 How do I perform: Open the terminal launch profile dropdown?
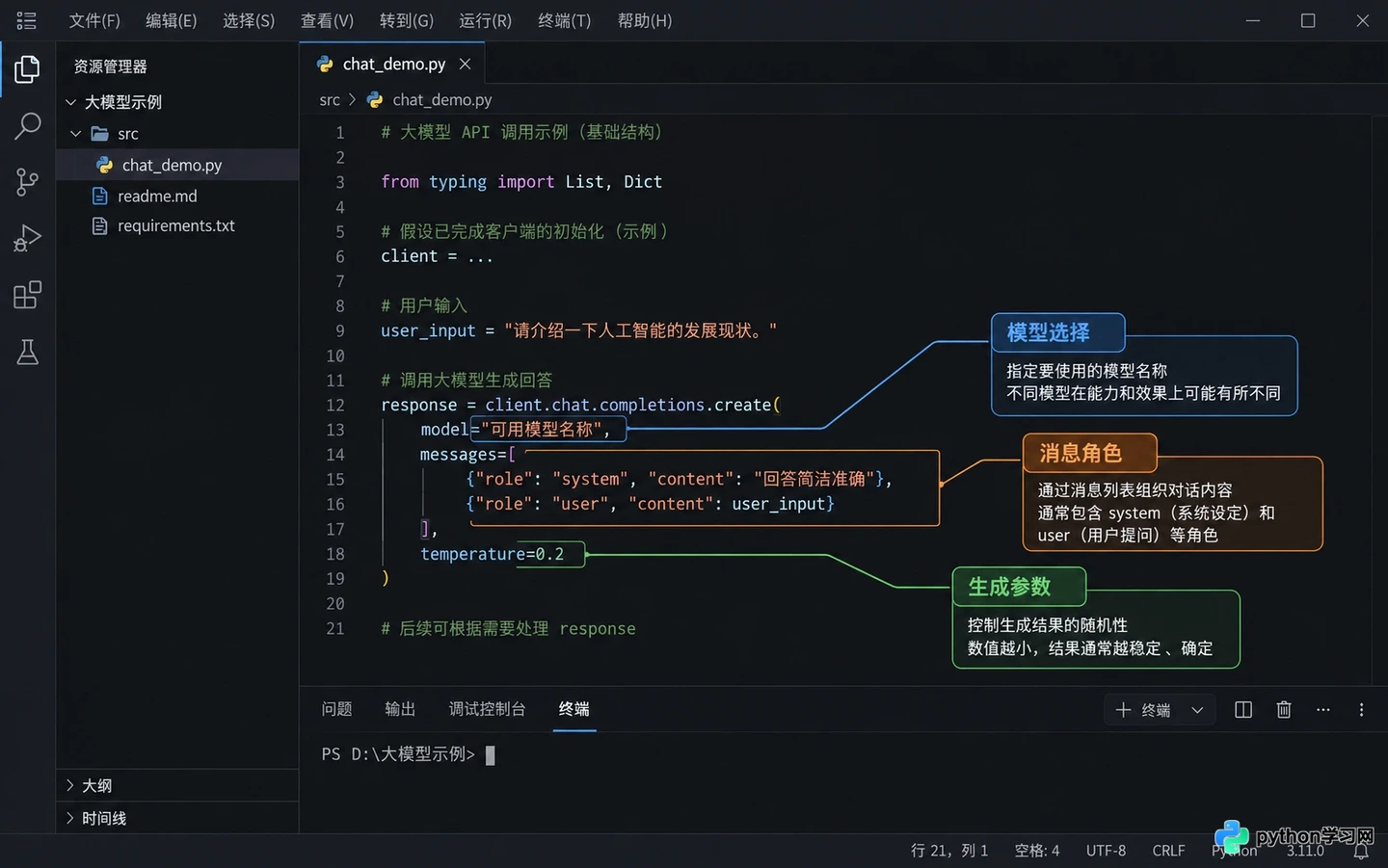(1197, 710)
